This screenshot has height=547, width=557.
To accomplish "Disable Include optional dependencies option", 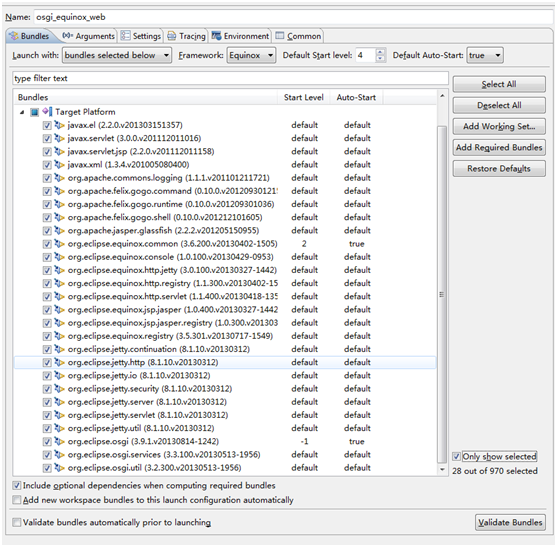I will pos(17,486).
